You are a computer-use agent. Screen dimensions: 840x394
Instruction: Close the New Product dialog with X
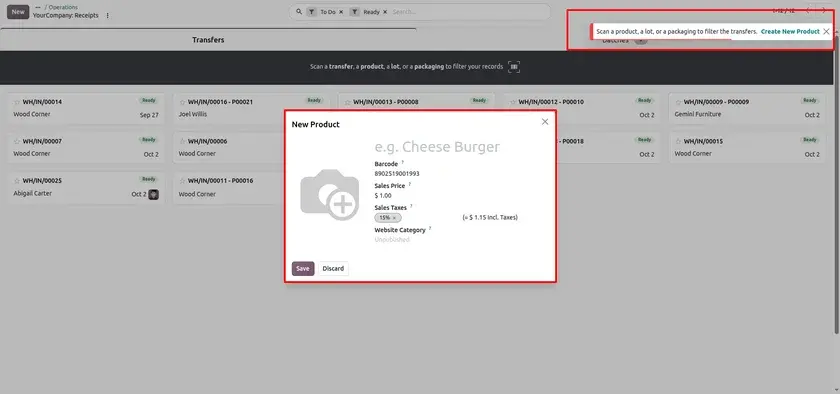[x=545, y=122]
